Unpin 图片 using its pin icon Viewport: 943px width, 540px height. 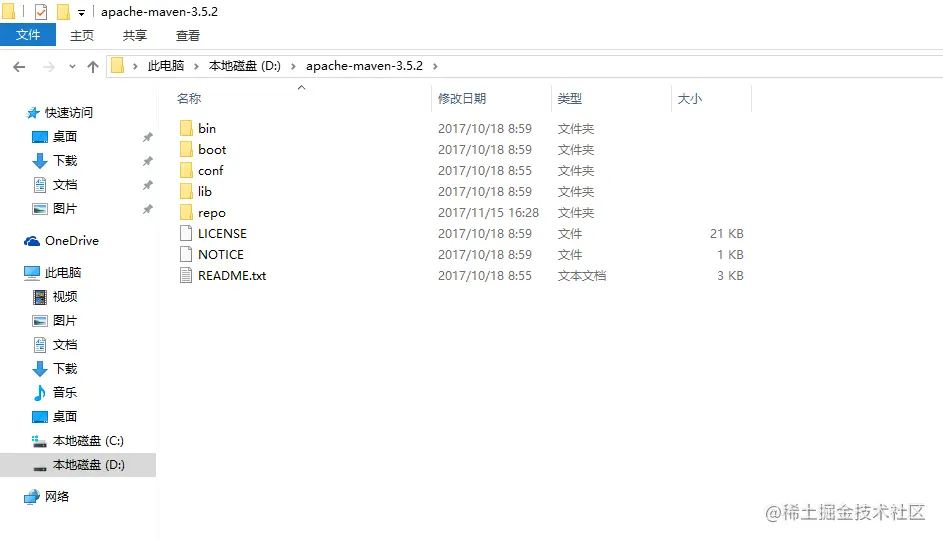point(147,209)
